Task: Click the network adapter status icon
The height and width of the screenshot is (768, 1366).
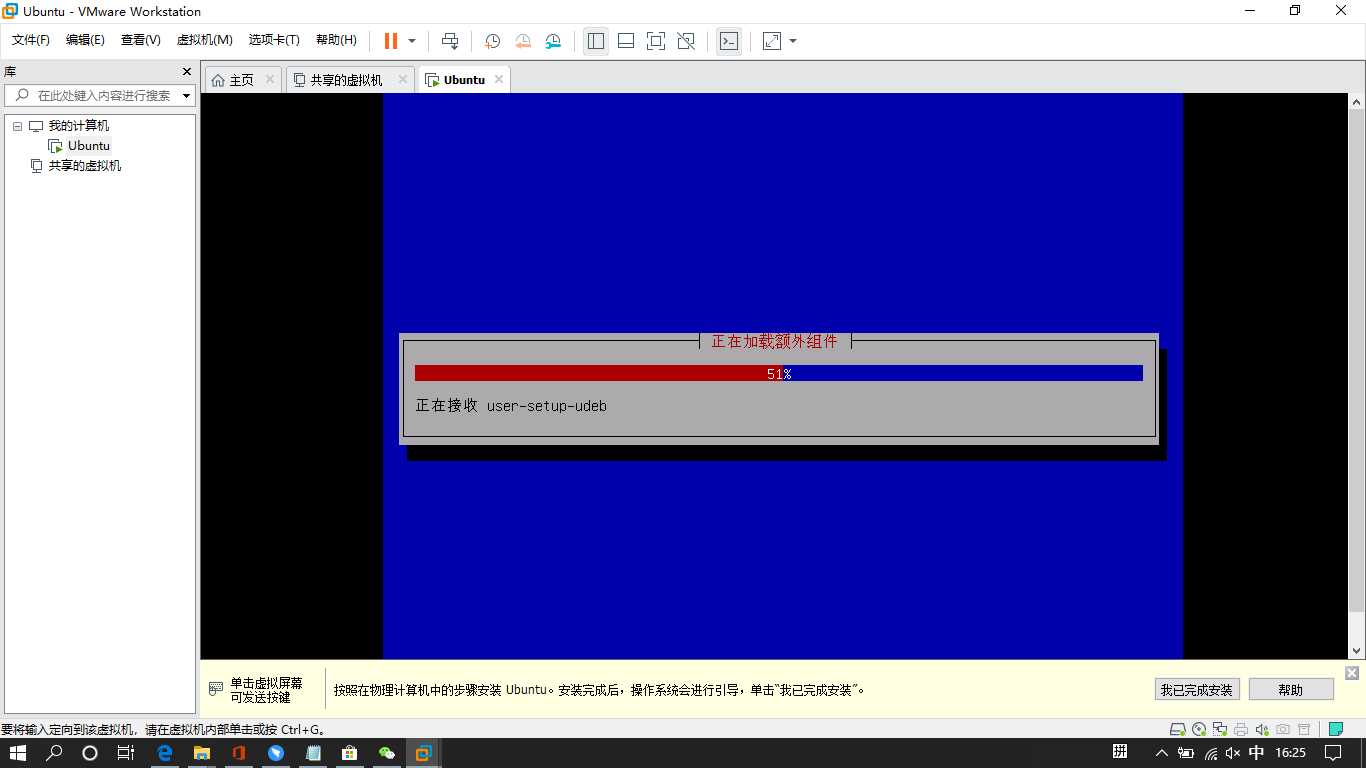Action: [x=1220, y=729]
